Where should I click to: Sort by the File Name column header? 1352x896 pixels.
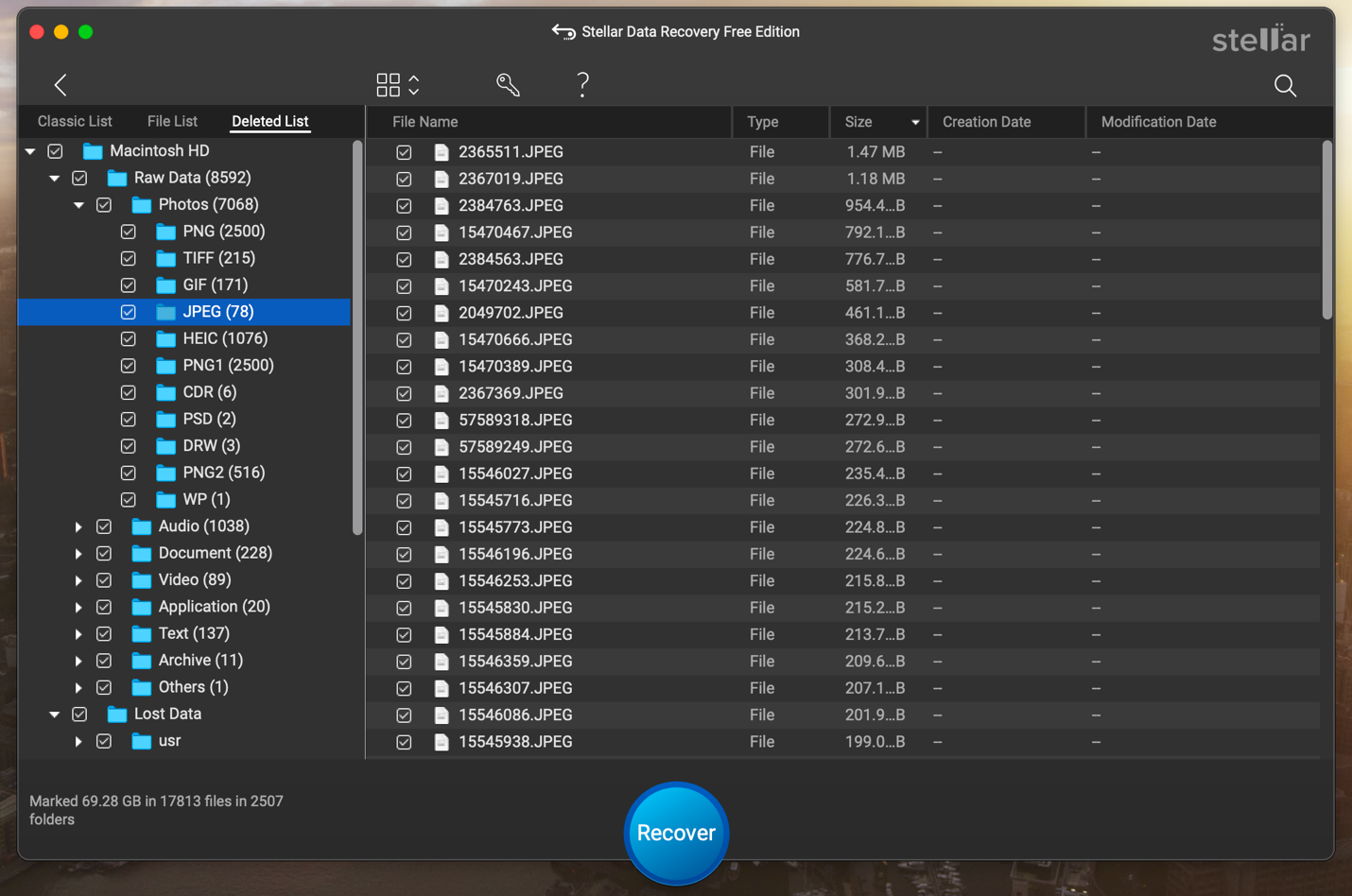coord(548,122)
